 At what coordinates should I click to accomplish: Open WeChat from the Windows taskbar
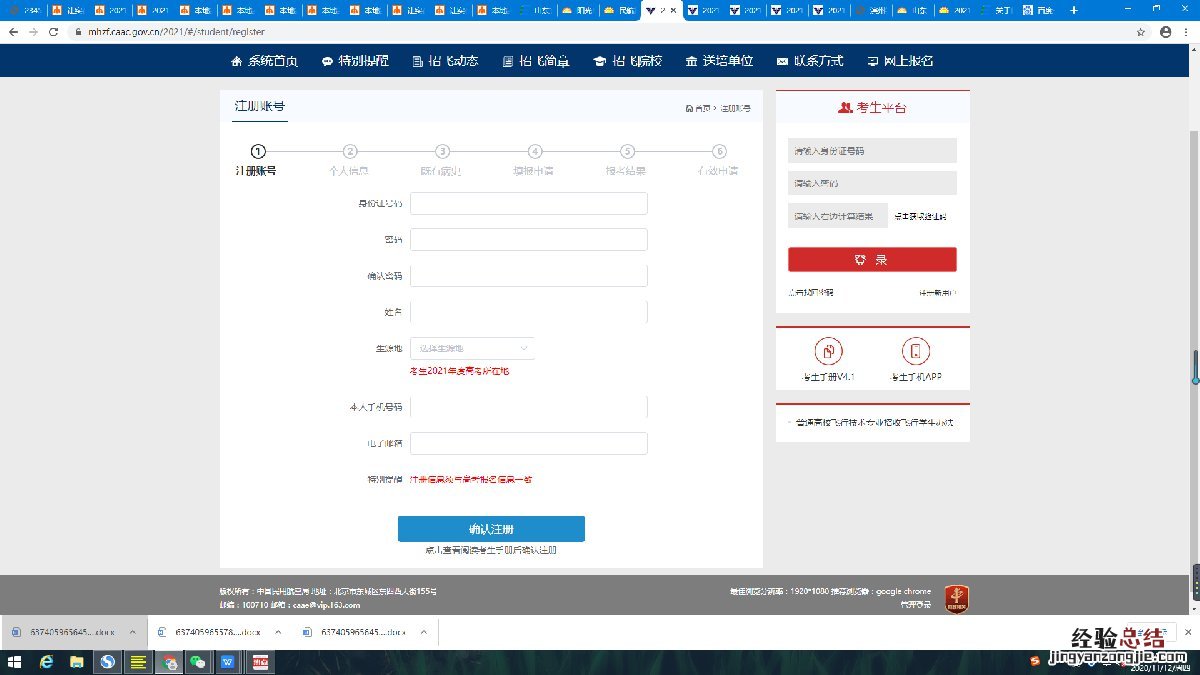[198, 662]
